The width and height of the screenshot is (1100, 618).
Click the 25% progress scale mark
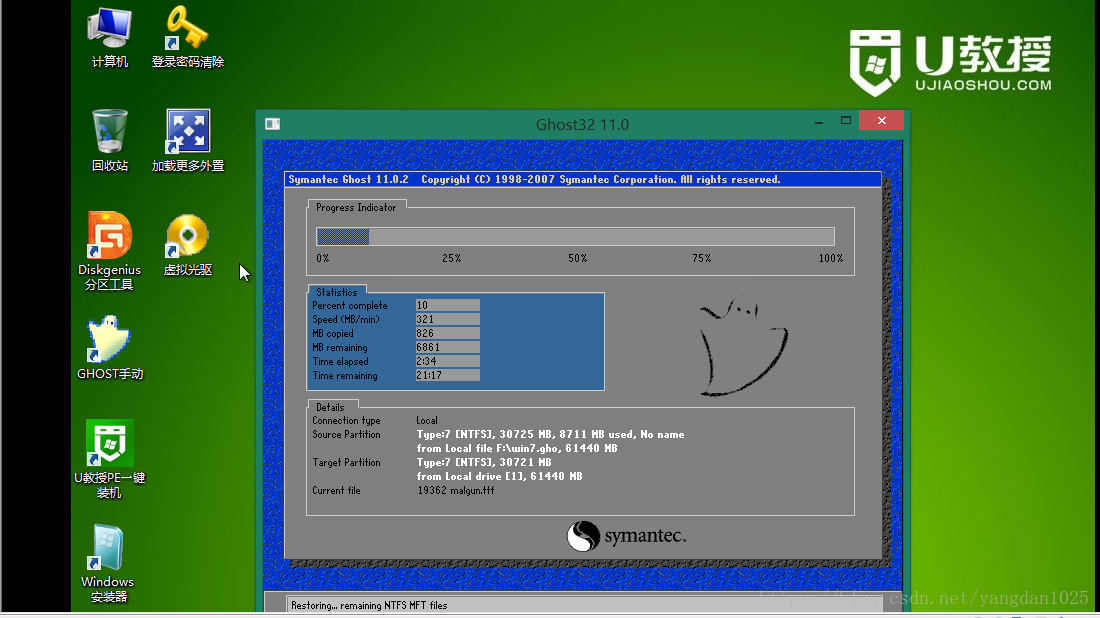point(451,259)
